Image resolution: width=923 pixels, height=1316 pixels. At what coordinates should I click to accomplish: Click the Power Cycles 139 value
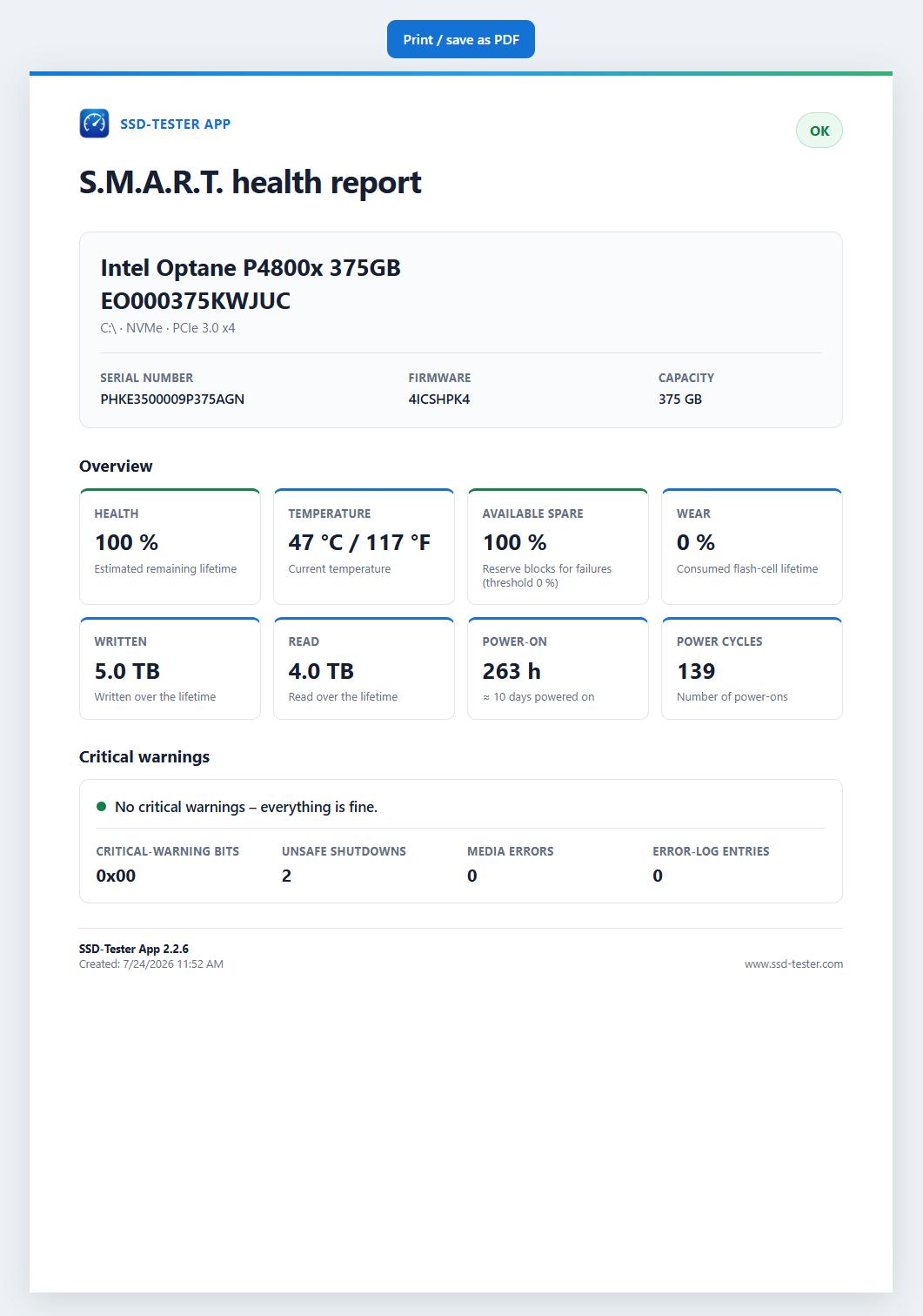tap(696, 671)
